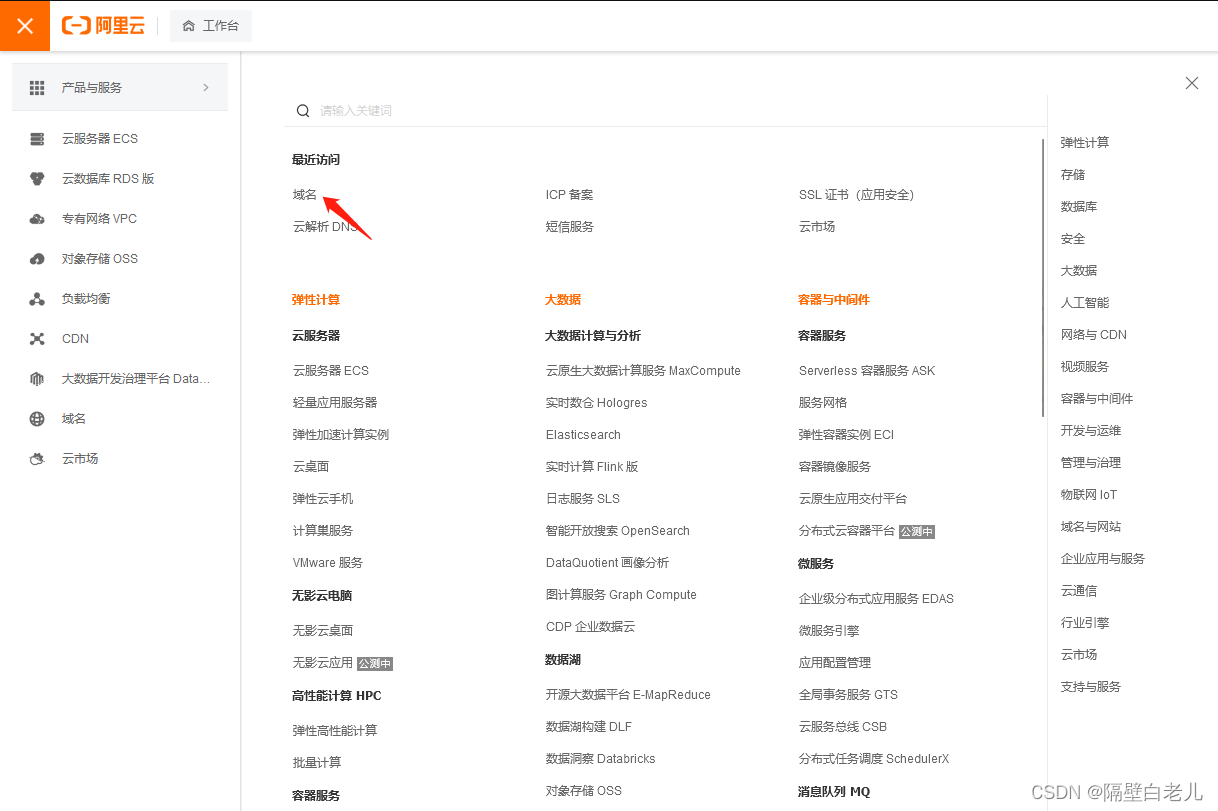Open 云原生大数据计算服务 MaxCompute link
This screenshot has height=811, width=1218.
click(x=643, y=371)
